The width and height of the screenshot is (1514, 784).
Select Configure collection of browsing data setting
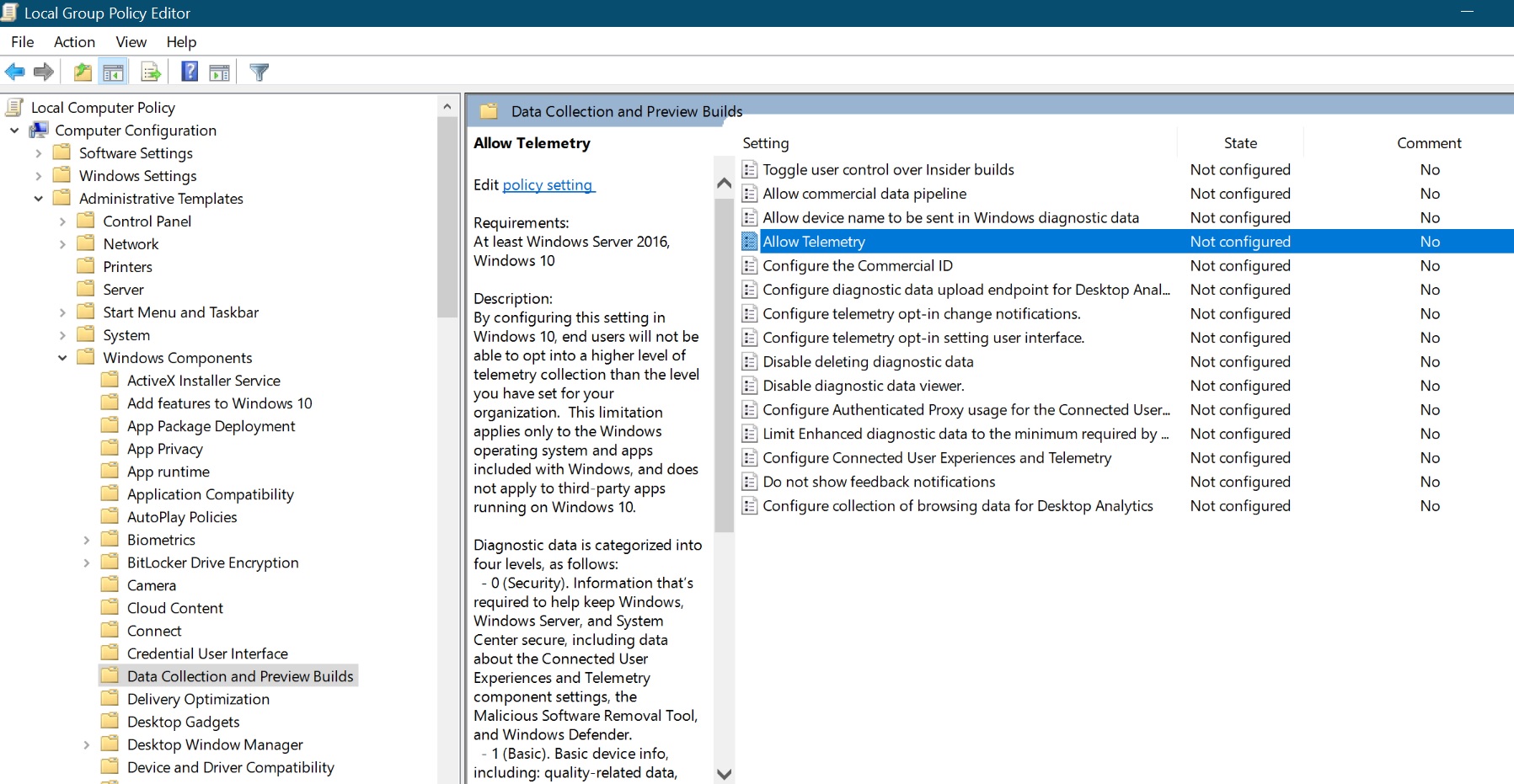[957, 505]
